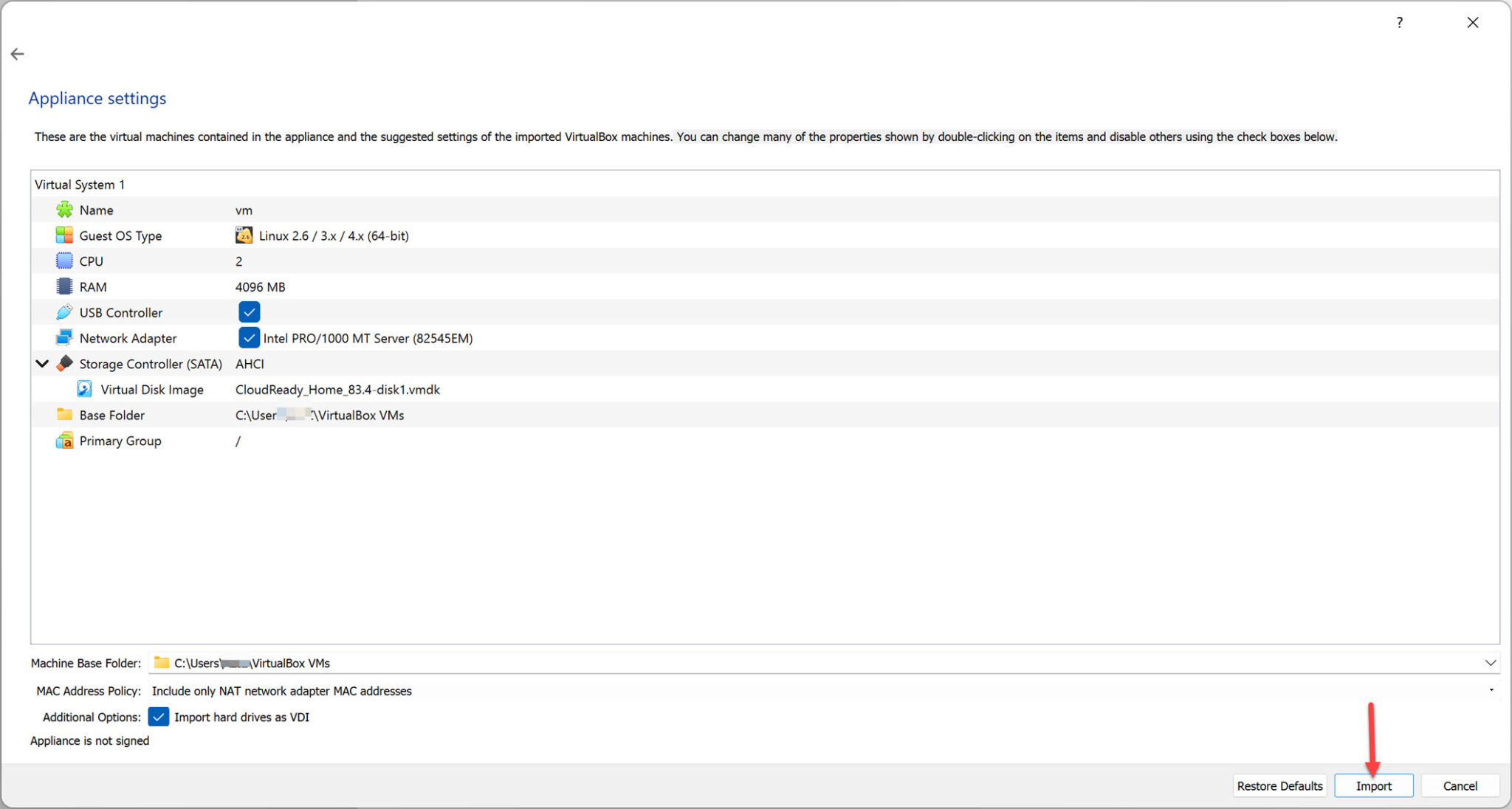The image size is (1512, 809).
Task: Click the Restore Defaults button
Action: pyautogui.click(x=1279, y=785)
